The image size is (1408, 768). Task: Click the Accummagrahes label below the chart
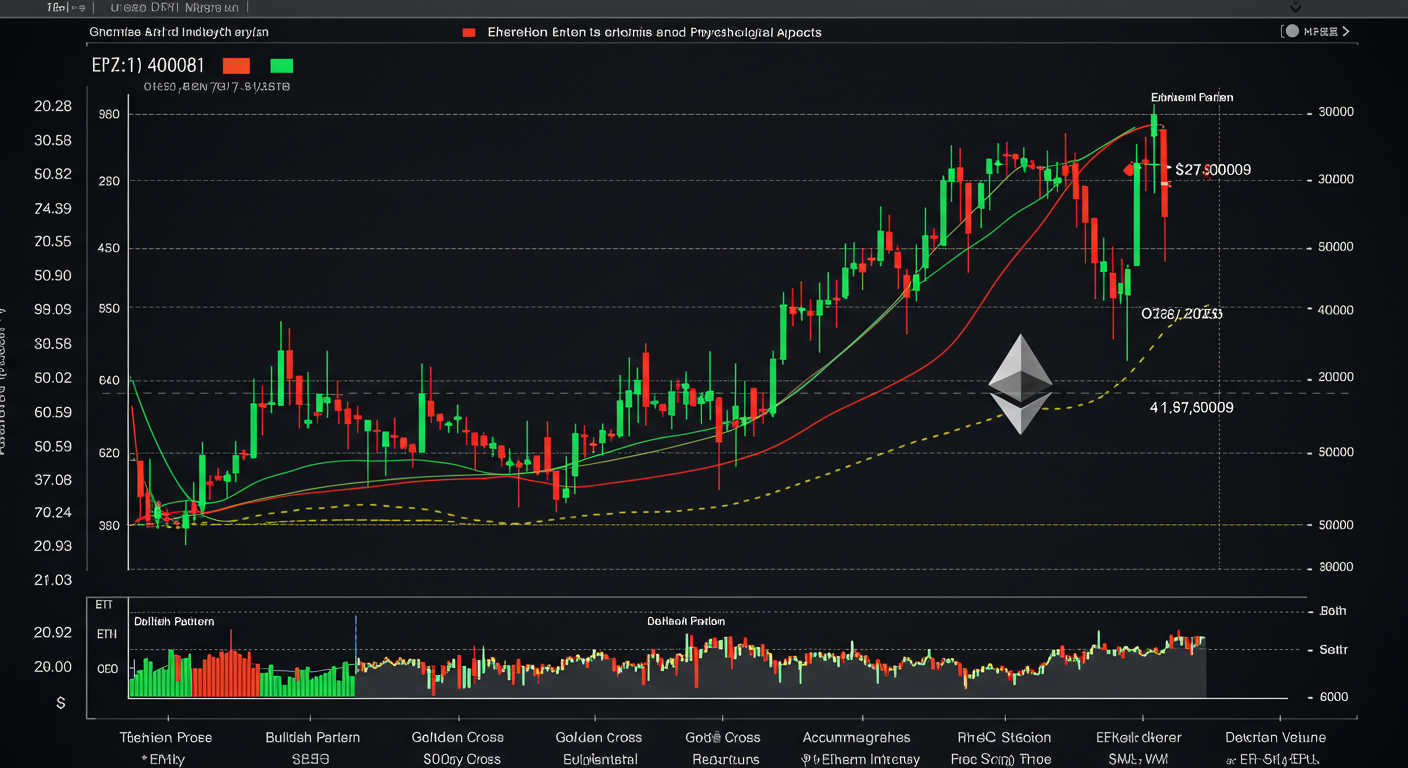[856, 737]
